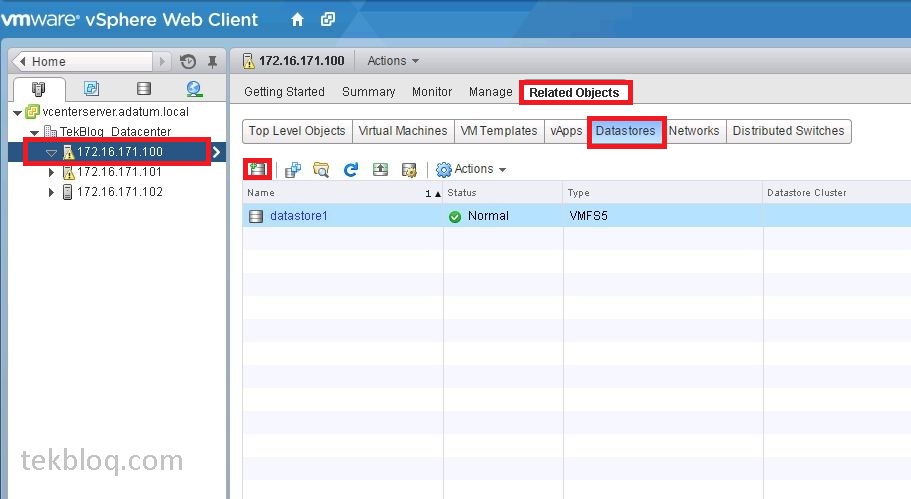Switch to the Monitor tab

pyautogui.click(x=432, y=92)
